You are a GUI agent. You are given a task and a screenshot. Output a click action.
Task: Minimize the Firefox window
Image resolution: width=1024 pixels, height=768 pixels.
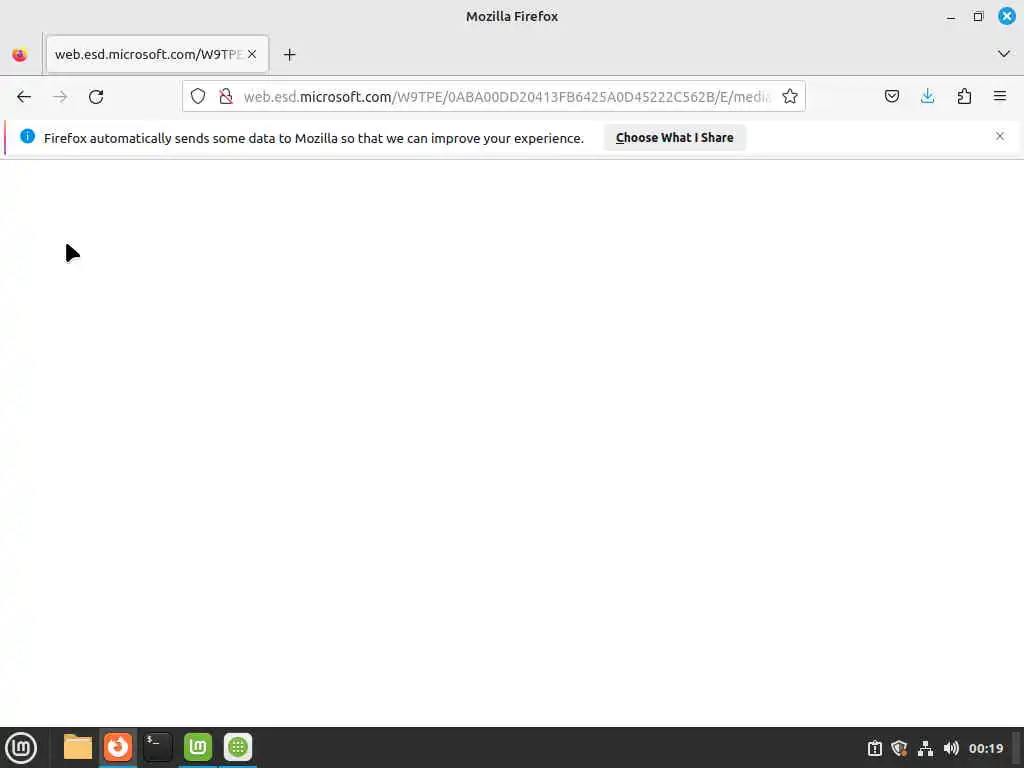[x=951, y=17]
